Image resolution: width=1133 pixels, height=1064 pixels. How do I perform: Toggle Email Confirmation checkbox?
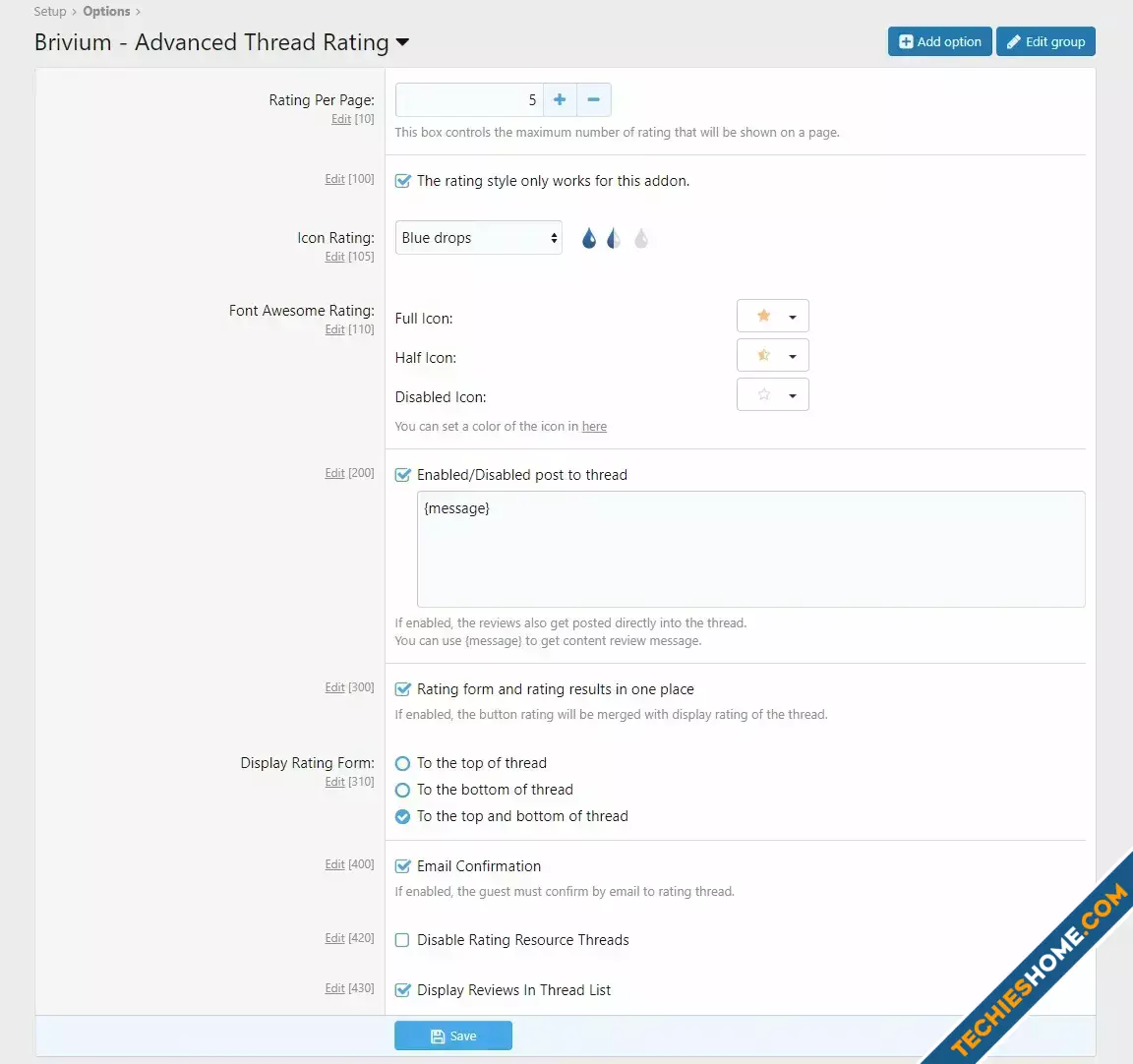pyautogui.click(x=402, y=866)
